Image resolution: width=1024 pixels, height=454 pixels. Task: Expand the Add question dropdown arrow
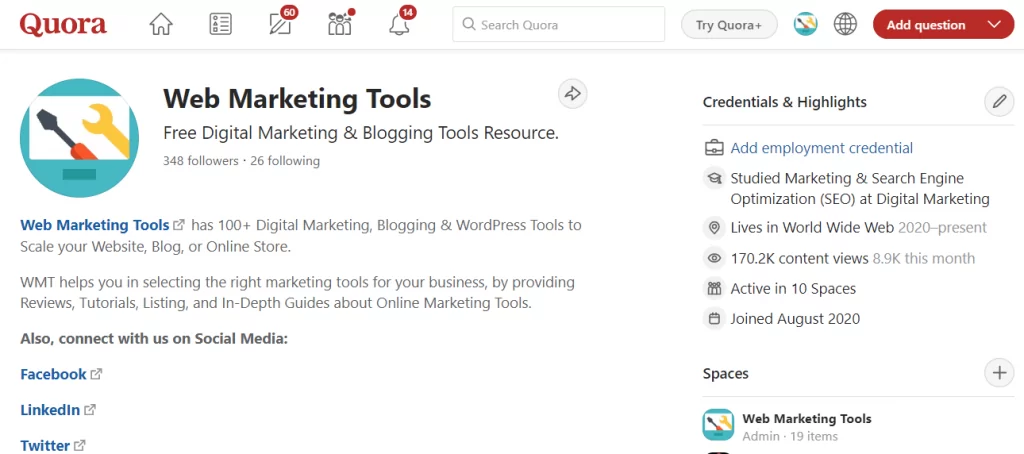click(x=995, y=25)
